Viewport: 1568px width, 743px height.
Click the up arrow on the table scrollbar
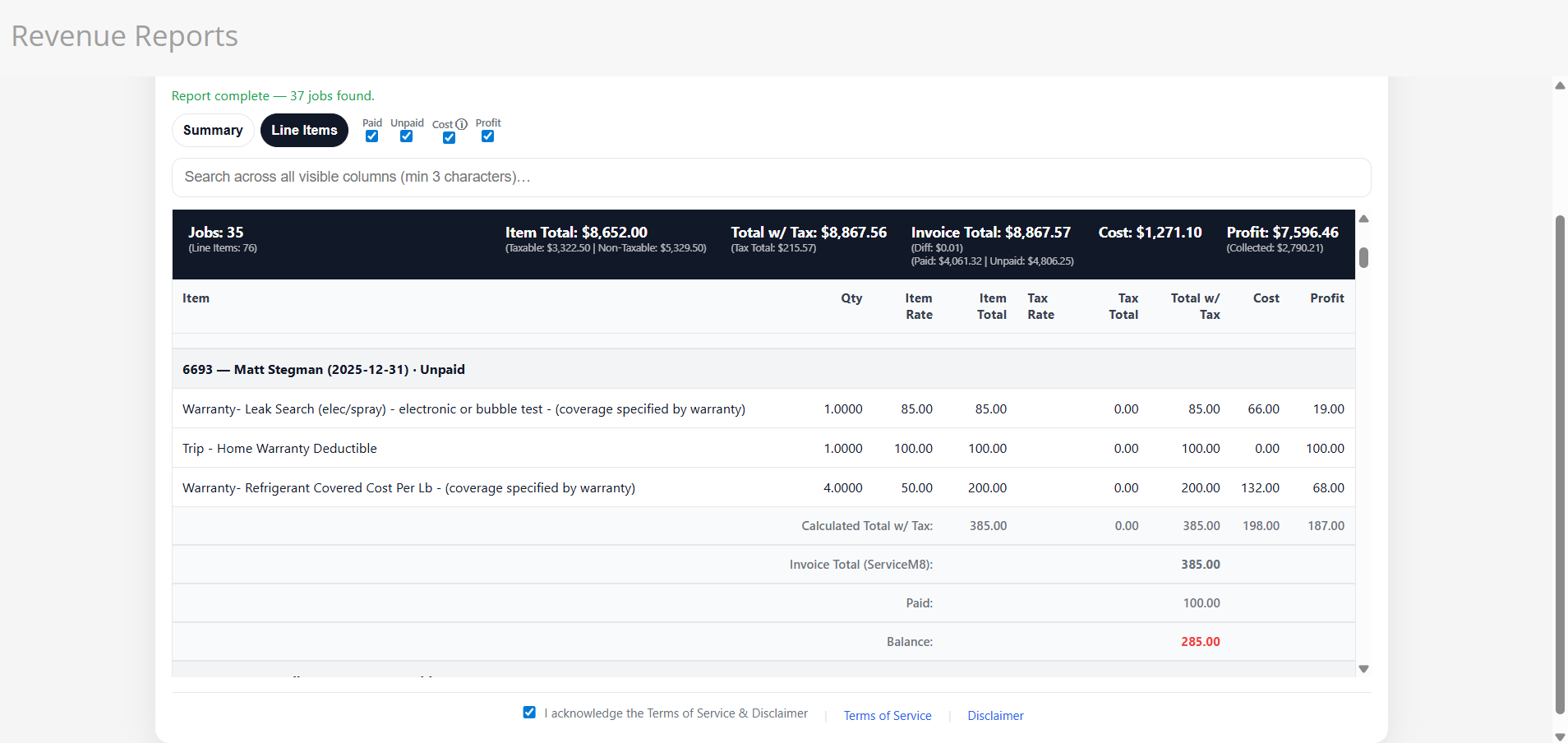[1363, 218]
